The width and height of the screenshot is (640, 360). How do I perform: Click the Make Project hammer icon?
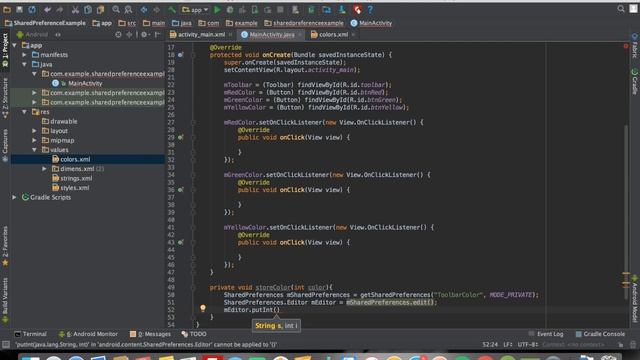click(172, 9)
